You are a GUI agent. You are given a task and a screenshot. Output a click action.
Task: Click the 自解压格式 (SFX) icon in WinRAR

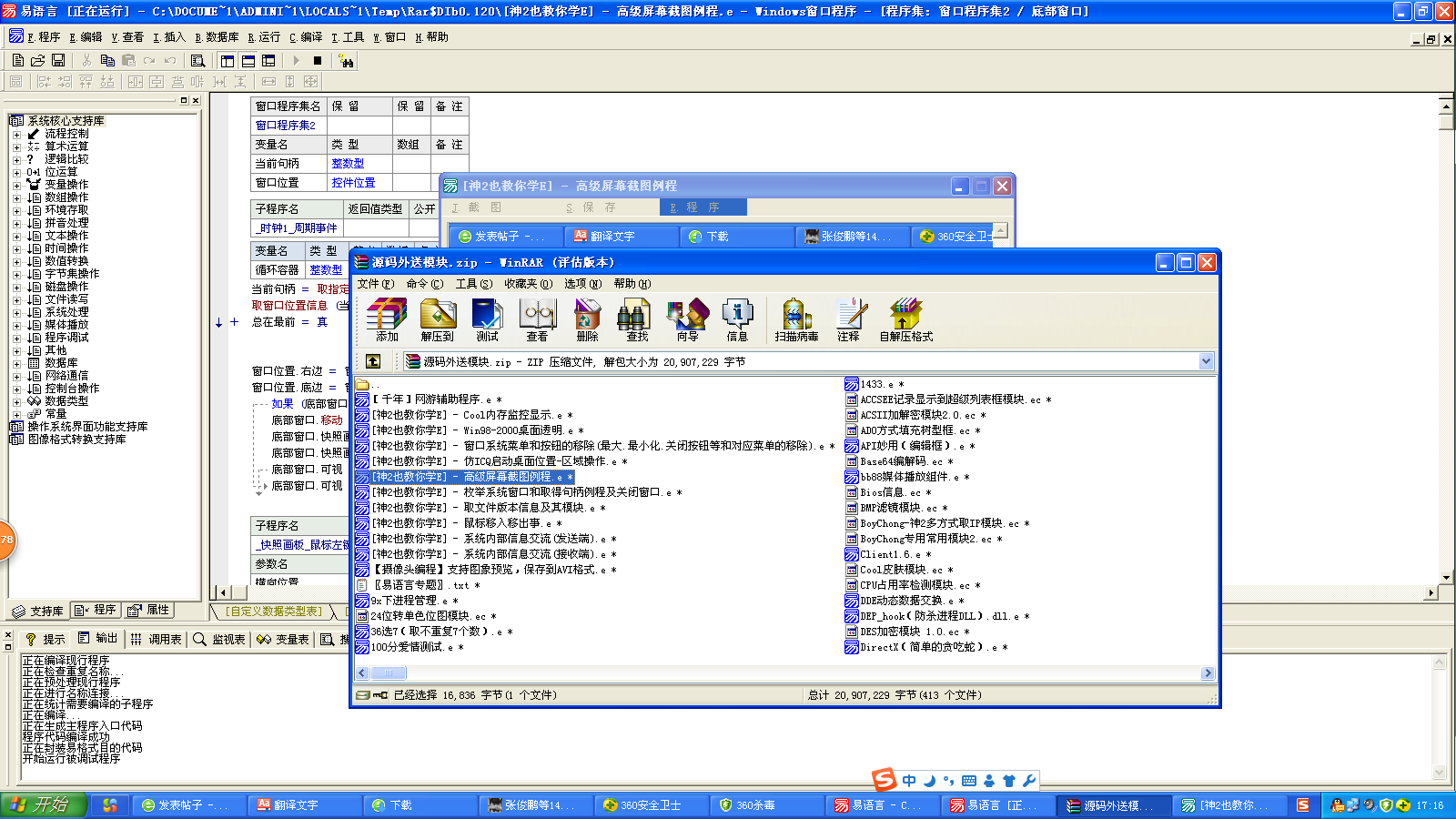click(x=906, y=320)
